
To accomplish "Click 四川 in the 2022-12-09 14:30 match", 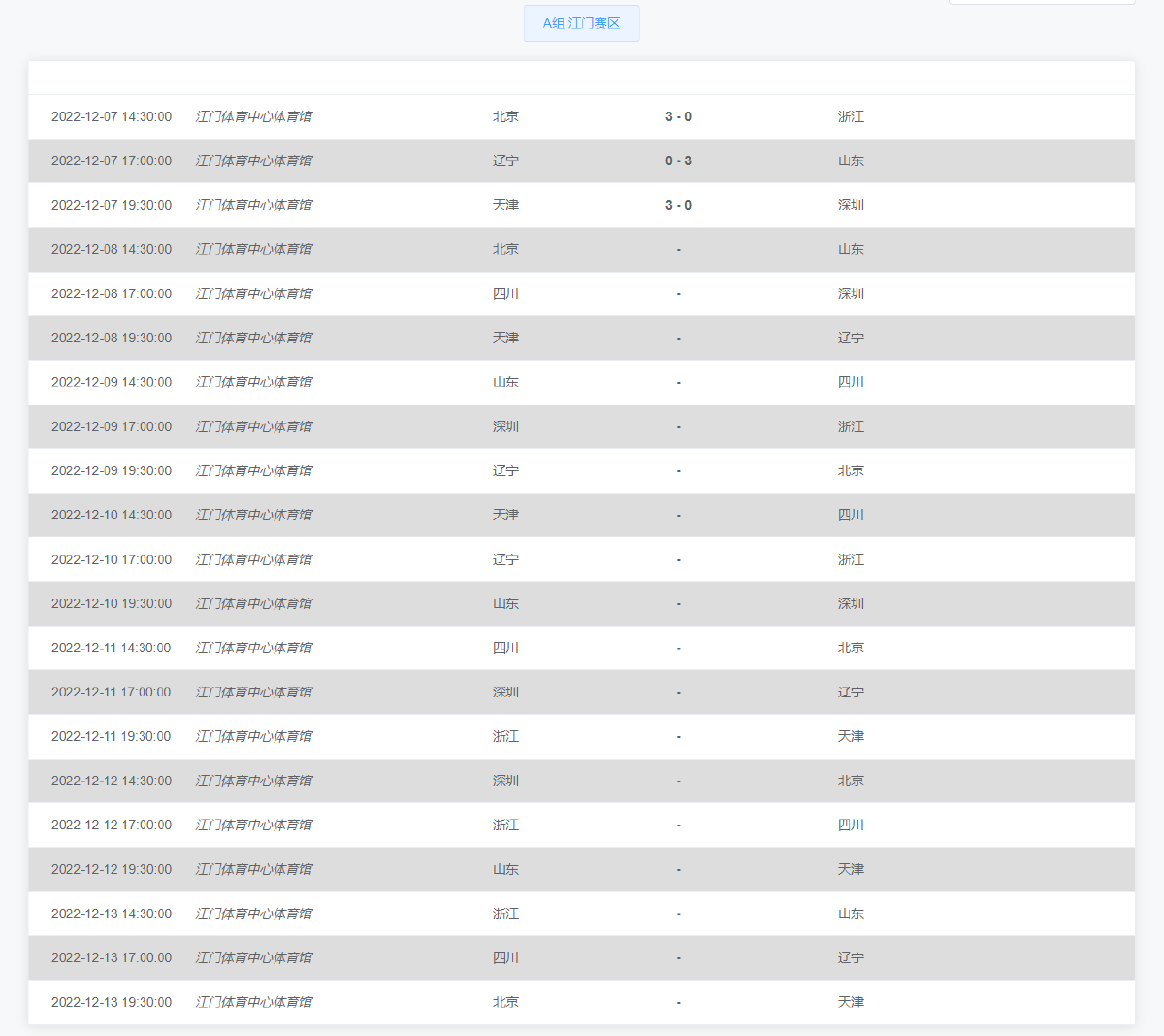I will (851, 382).
